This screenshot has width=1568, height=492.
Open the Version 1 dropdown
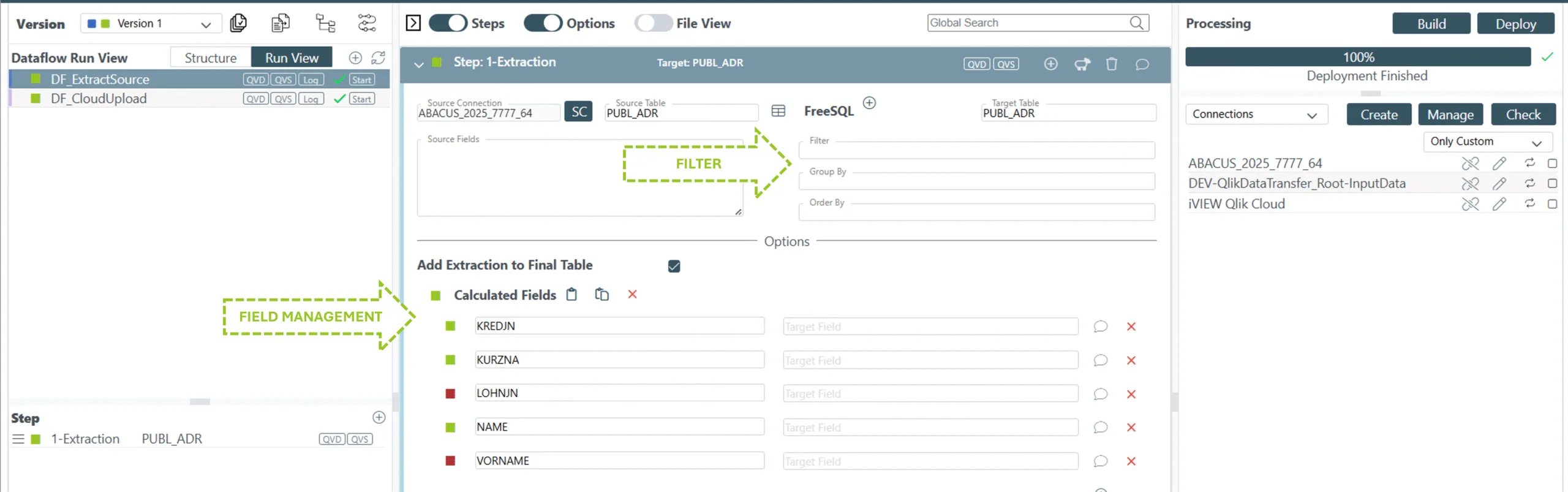point(151,24)
